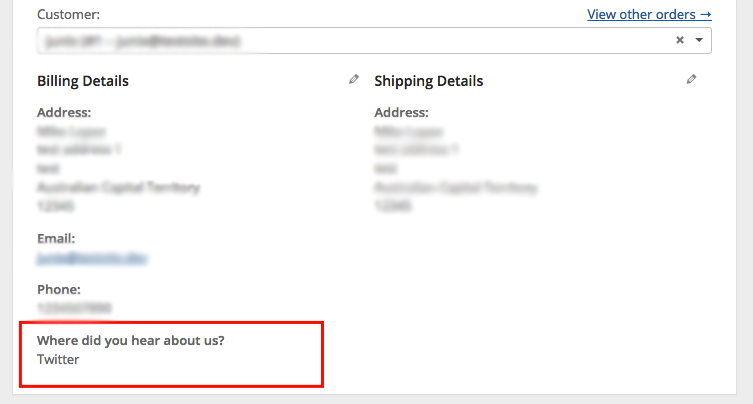Viewport: 753px width, 404px height.
Task: Click the shipping Address label
Action: tap(401, 112)
